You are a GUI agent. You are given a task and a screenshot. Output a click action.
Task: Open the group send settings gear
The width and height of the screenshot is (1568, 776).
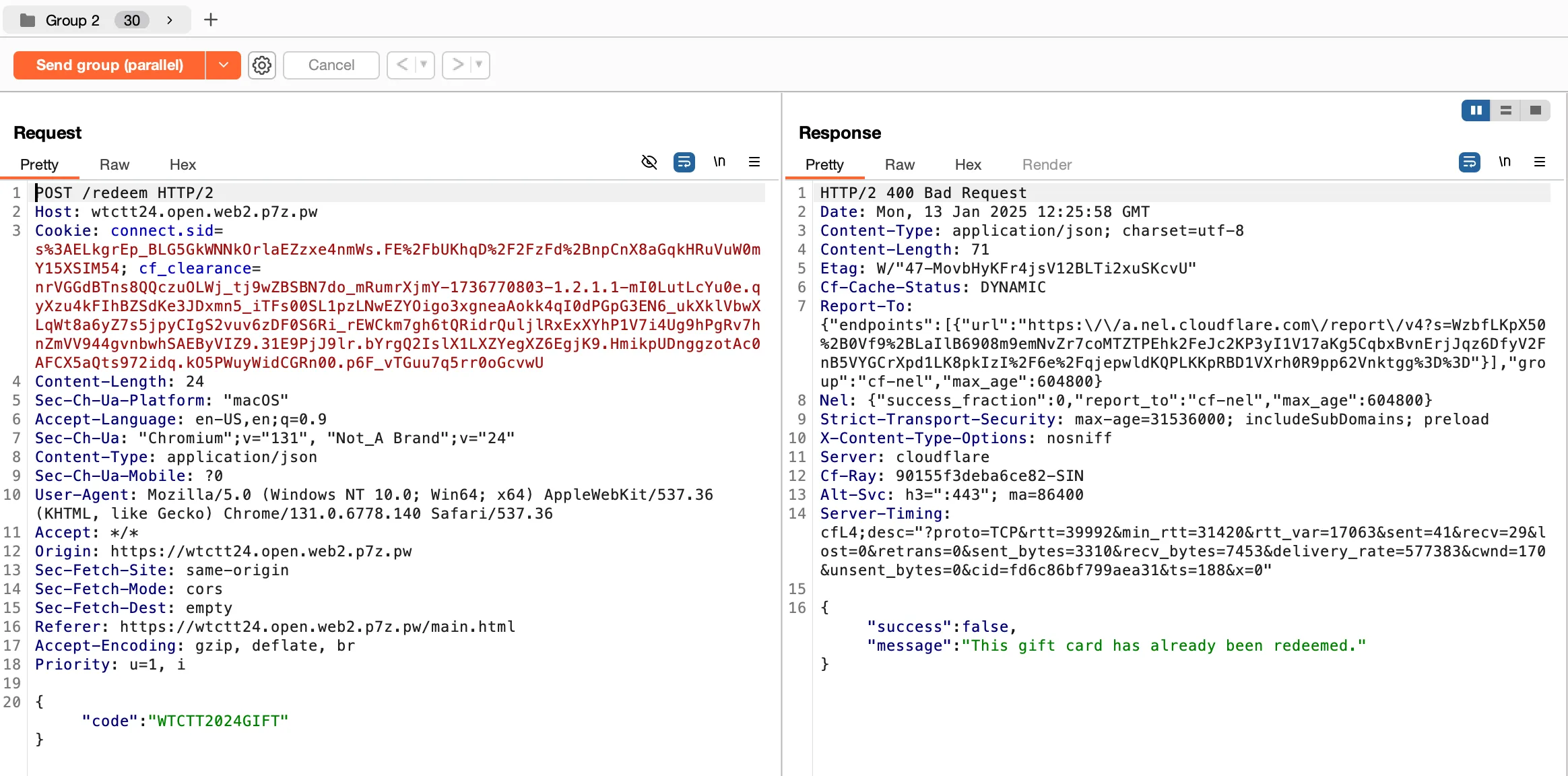pyautogui.click(x=262, y=65)
